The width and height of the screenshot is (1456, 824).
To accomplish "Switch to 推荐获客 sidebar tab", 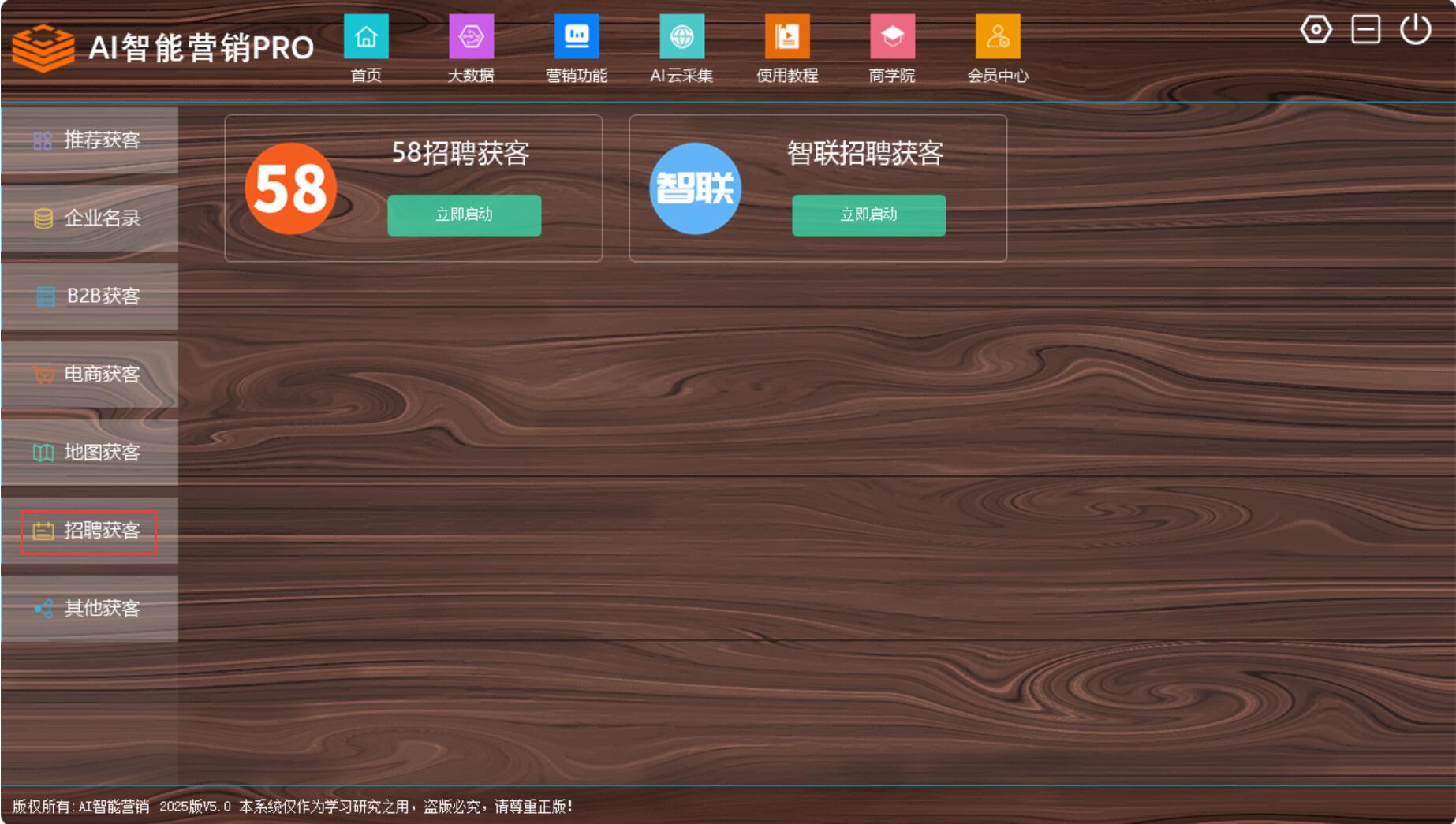I will 89,140.
